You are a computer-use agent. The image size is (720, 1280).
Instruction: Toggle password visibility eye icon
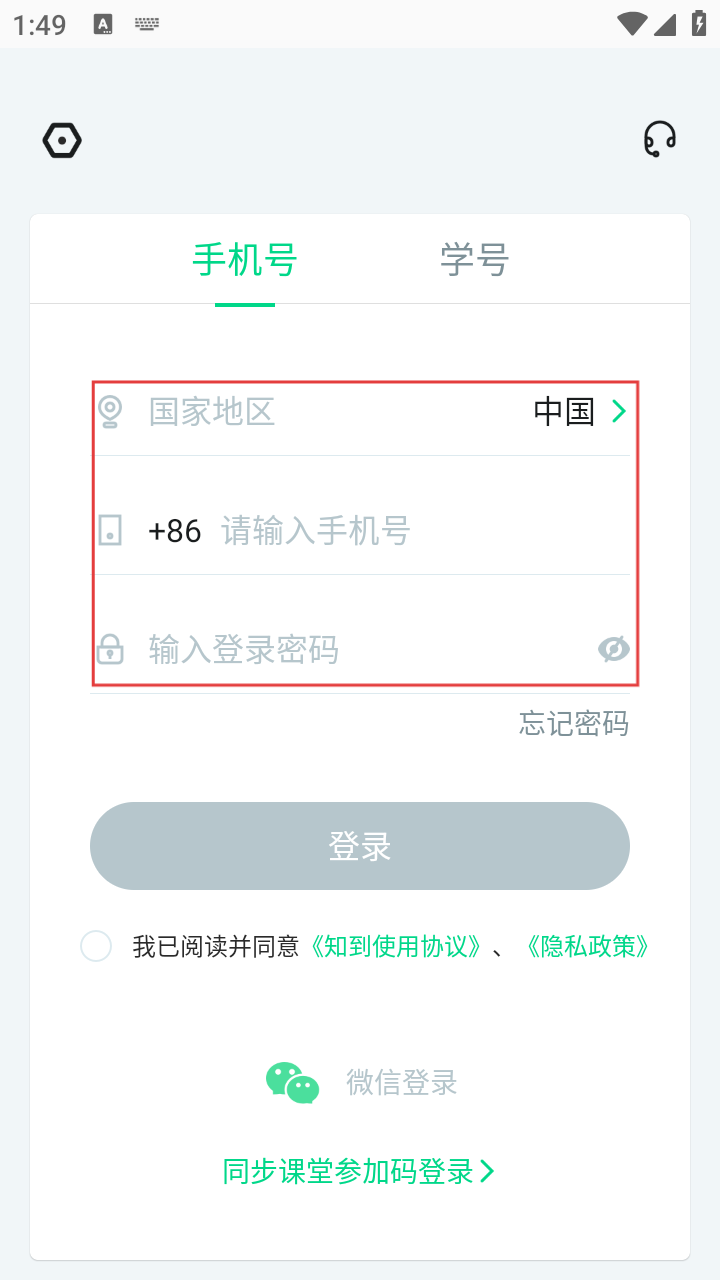[x=613, y=650]
